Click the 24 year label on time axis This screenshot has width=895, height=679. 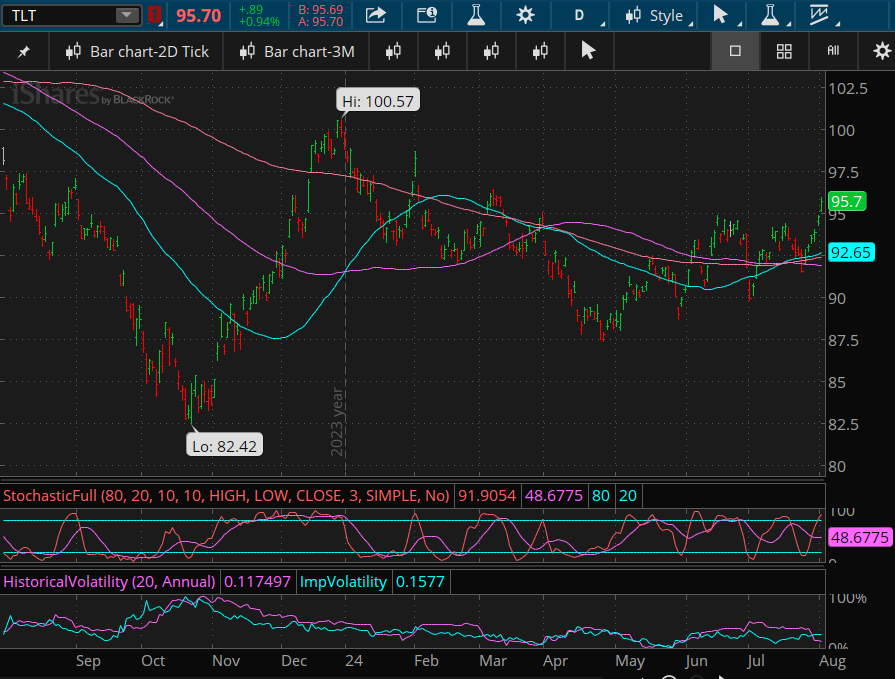(x=354, y=661)
